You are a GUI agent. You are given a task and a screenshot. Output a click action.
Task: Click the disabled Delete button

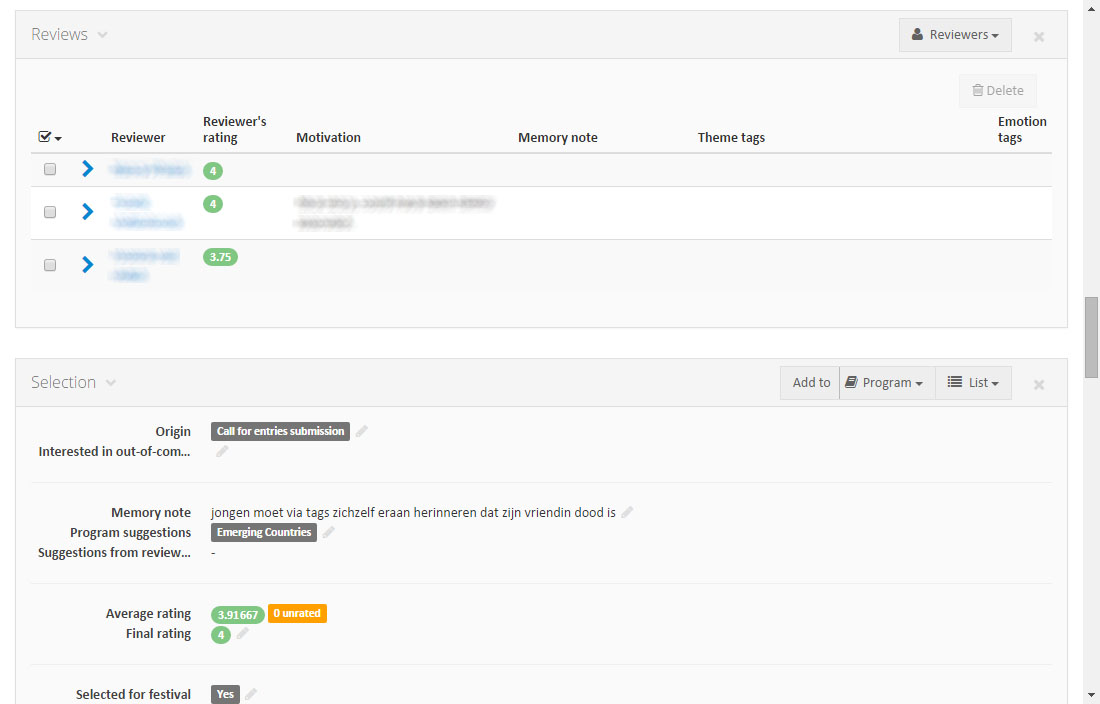pos(998,90)
